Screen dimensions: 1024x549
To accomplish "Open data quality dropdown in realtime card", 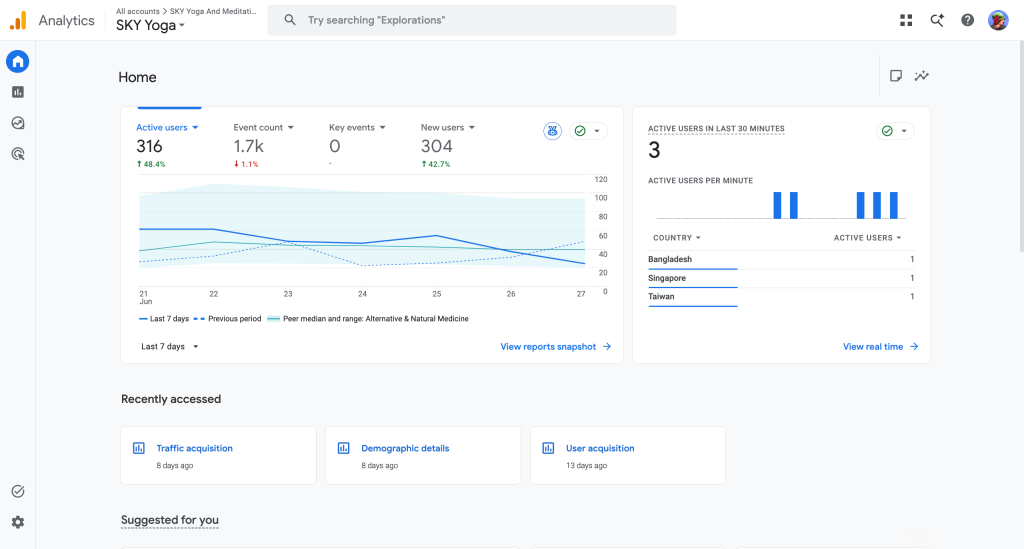I will tap(895, 131).
